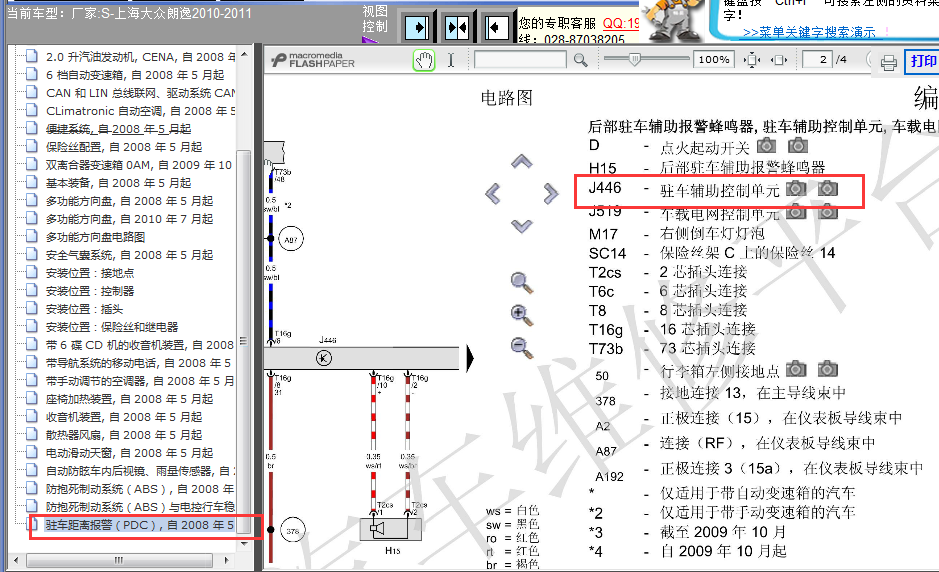Open second camera photo for 行李箱左侧接地点
Image resolution: width=939 pixels, height=572 pixels.
click(x=828, y=368)
